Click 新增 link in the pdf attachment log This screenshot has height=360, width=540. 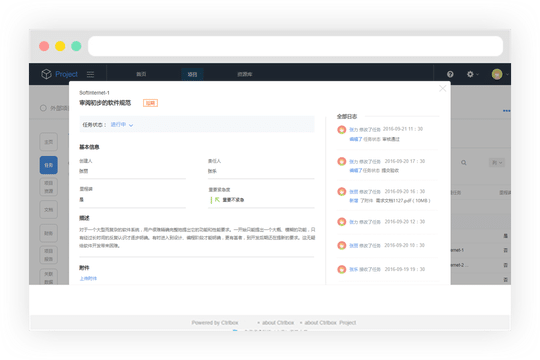pyautogui.click(x=354, y=200)
